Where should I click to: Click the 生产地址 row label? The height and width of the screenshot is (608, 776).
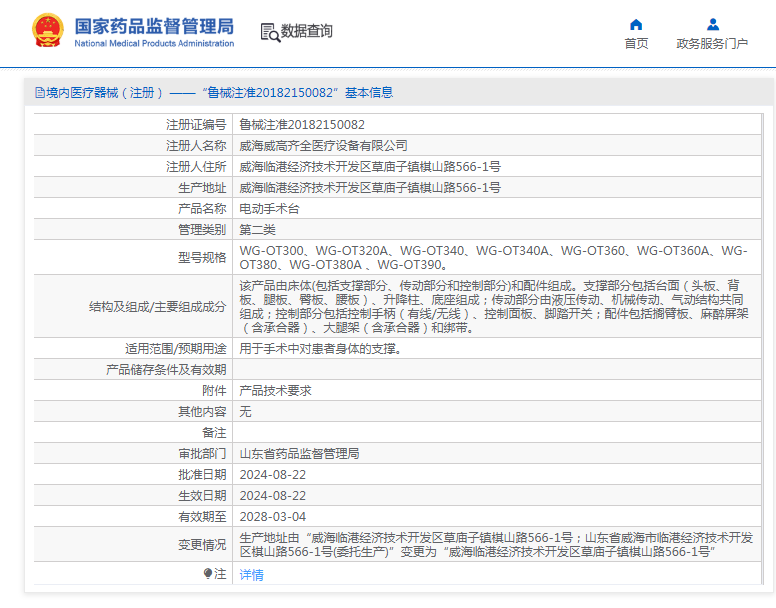coord(202,187)
